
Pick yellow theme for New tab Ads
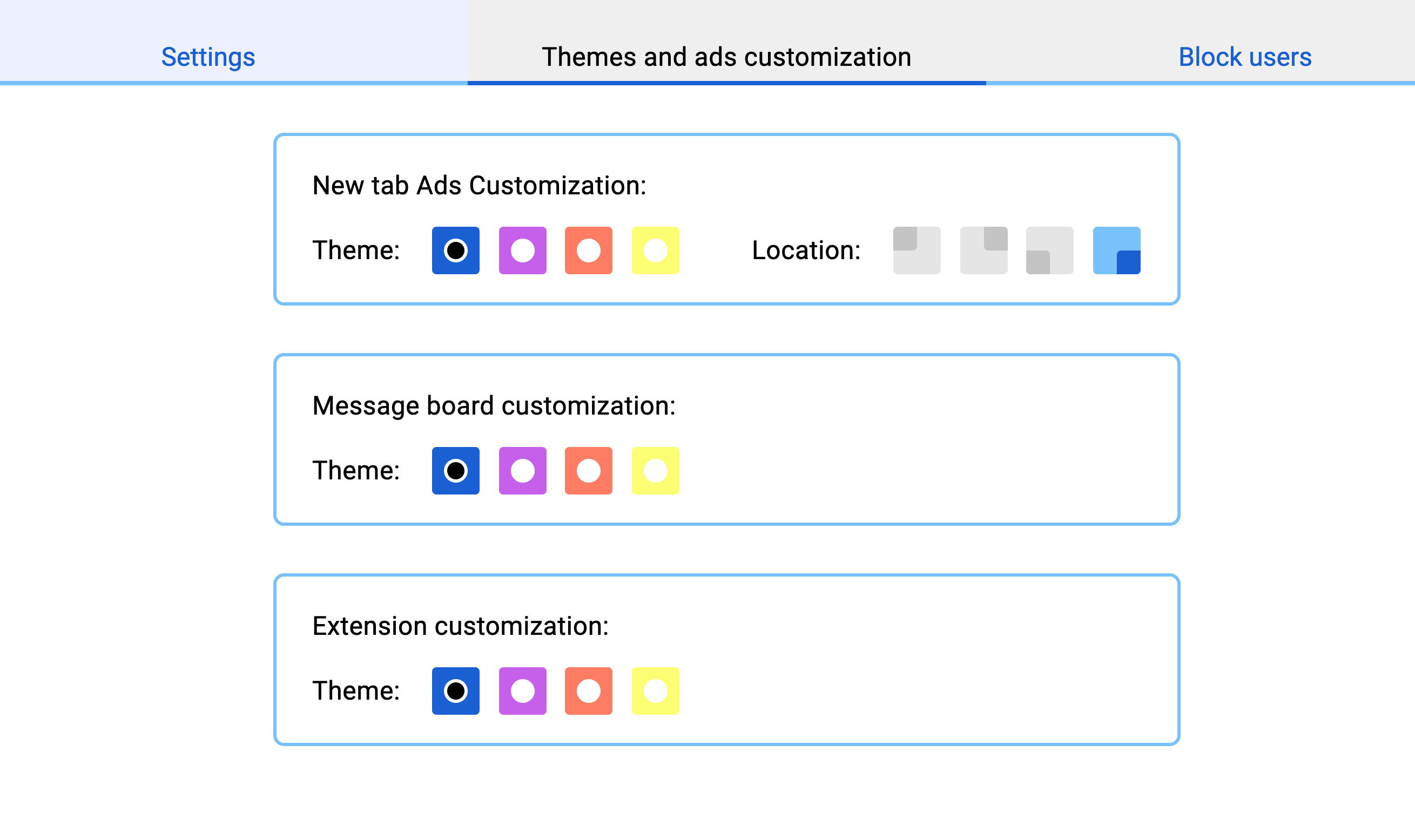(655, 250)
